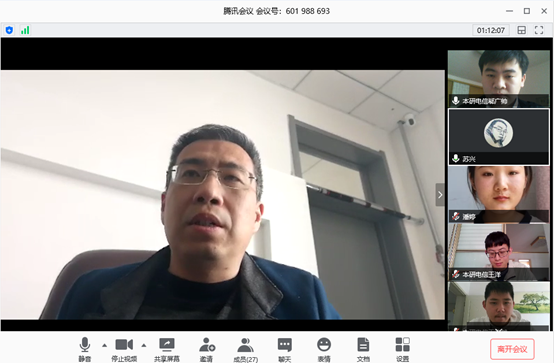The image size is (554, 363).
Task: Open the 表情 emoji reactions
Action: (x=324, y=349)
